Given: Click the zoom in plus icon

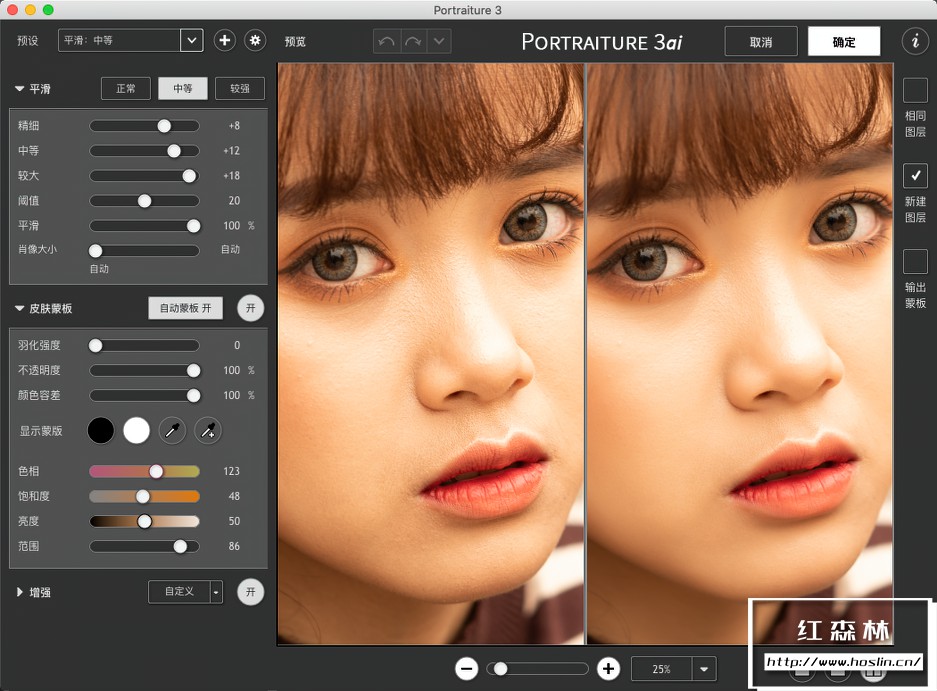Looking at the screenshot, I should pos(608,669).
